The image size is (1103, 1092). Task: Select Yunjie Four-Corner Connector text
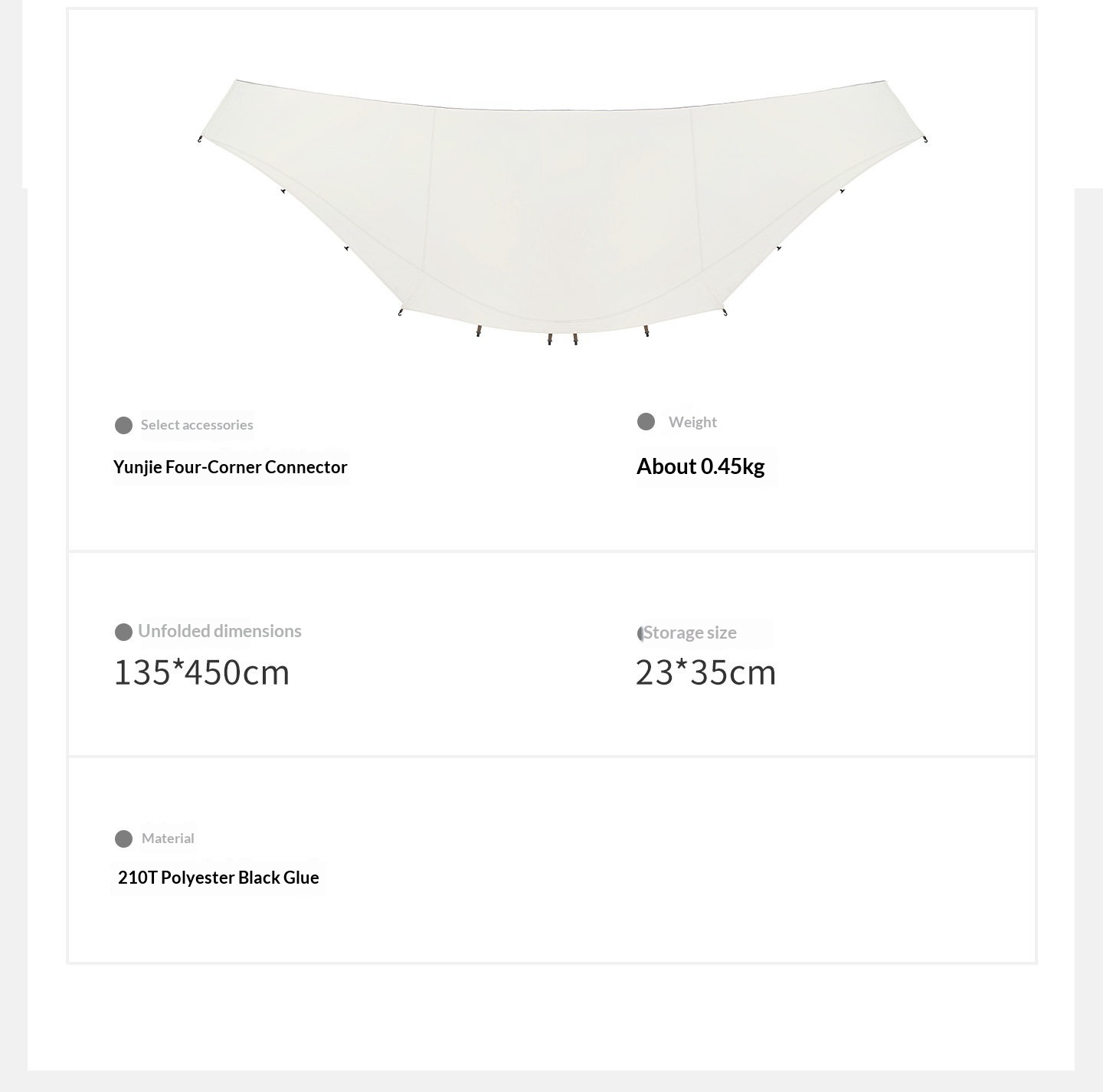click(x=231, y=467)
